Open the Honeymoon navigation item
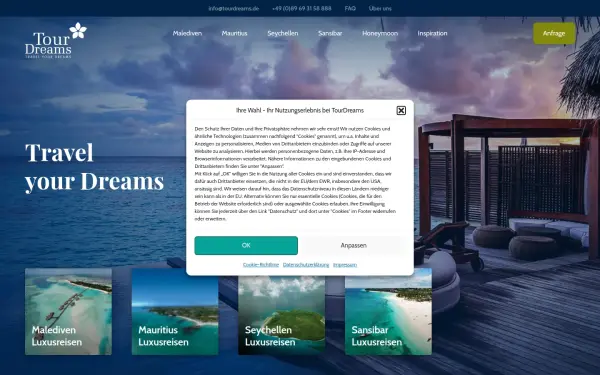This screenshot has width=600, height=375. coord(380,33)
